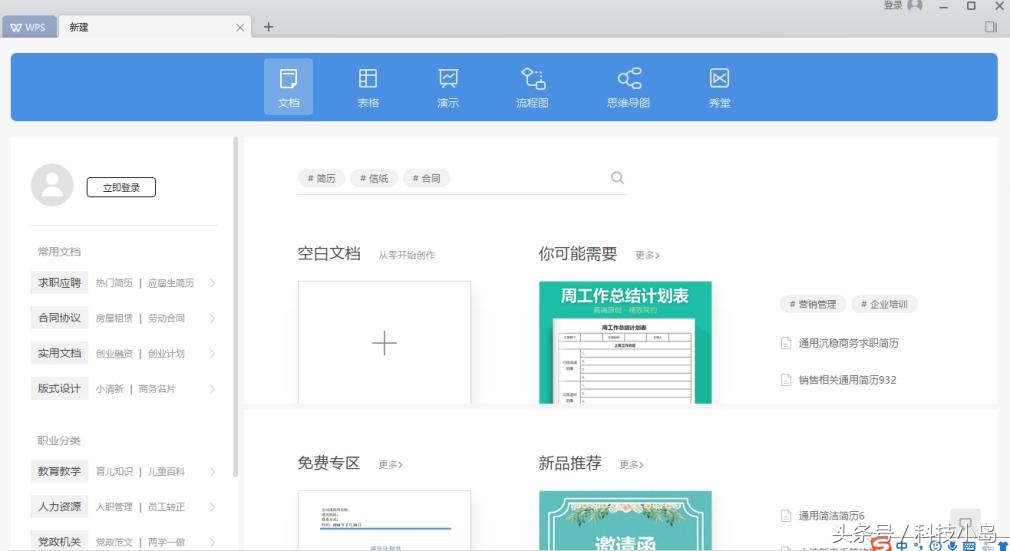This screenshot has width=1010, height=551.
Task: Click the search magnifier icon
Action: pyautogui.click(x=617, y=177)
